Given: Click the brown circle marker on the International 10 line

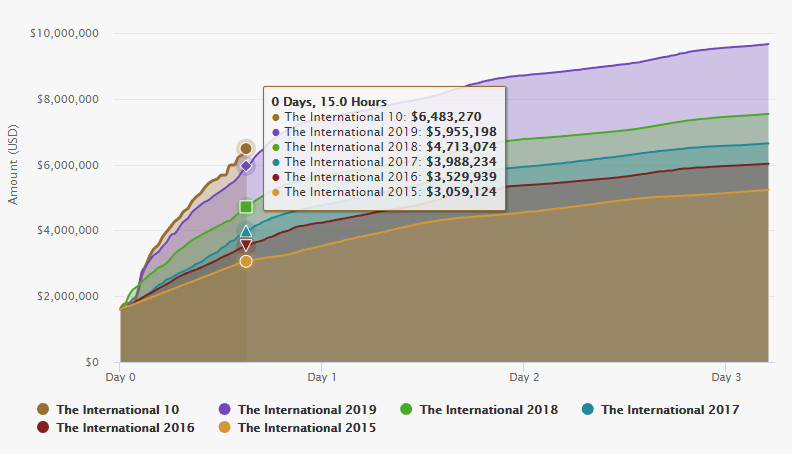Looking at the screenshot, I should coord(246,148).
